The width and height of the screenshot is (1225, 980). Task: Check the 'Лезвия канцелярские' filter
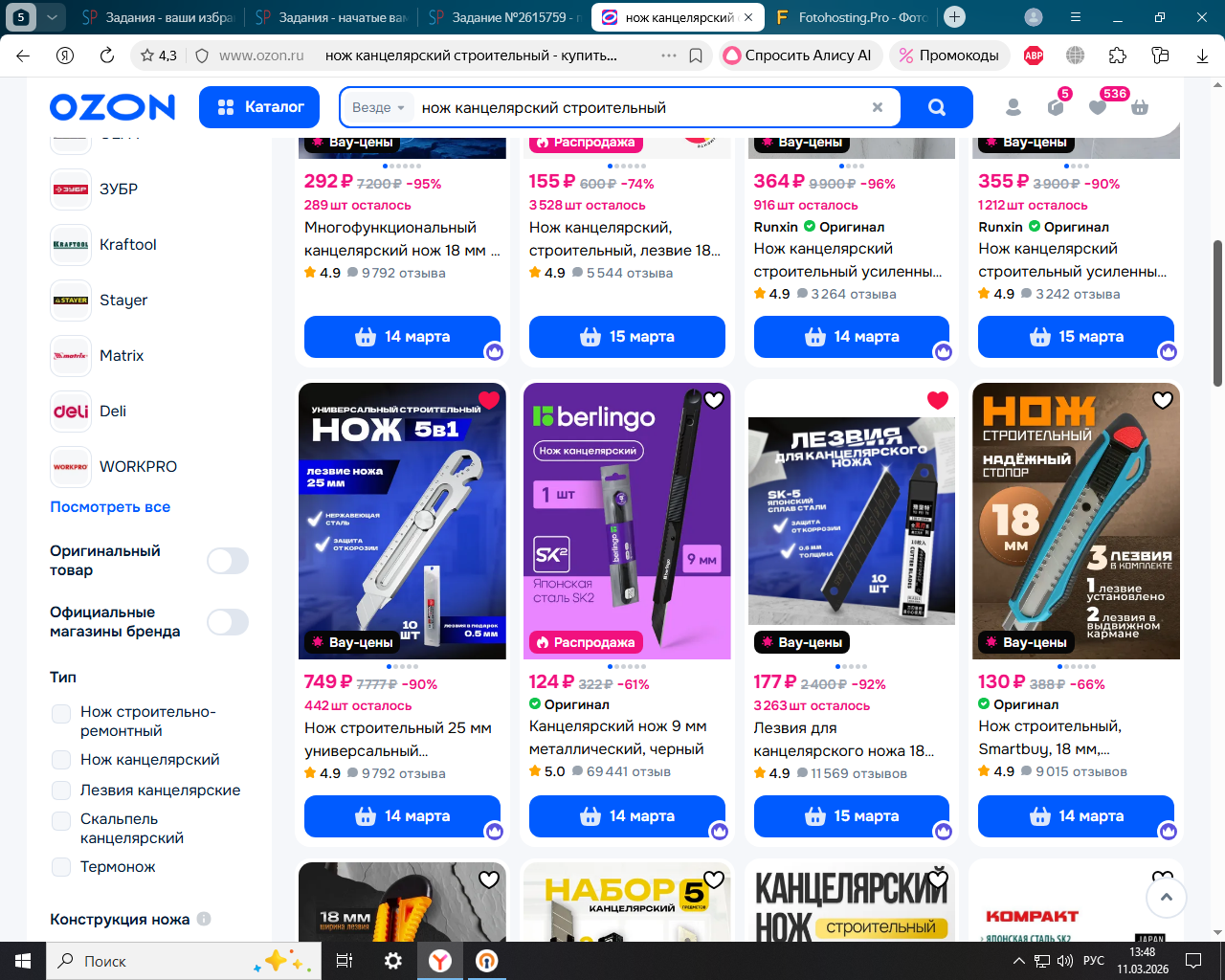61,791
